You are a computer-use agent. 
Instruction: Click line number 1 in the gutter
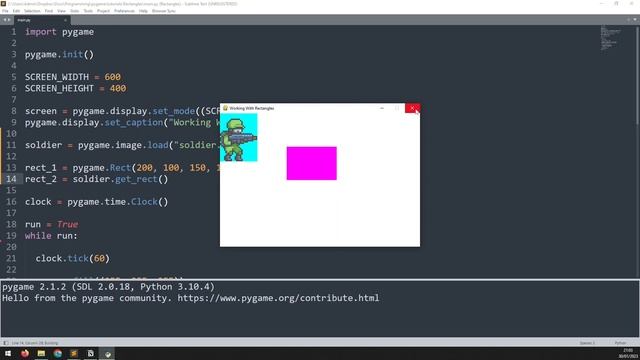click(x=14, y=32)
